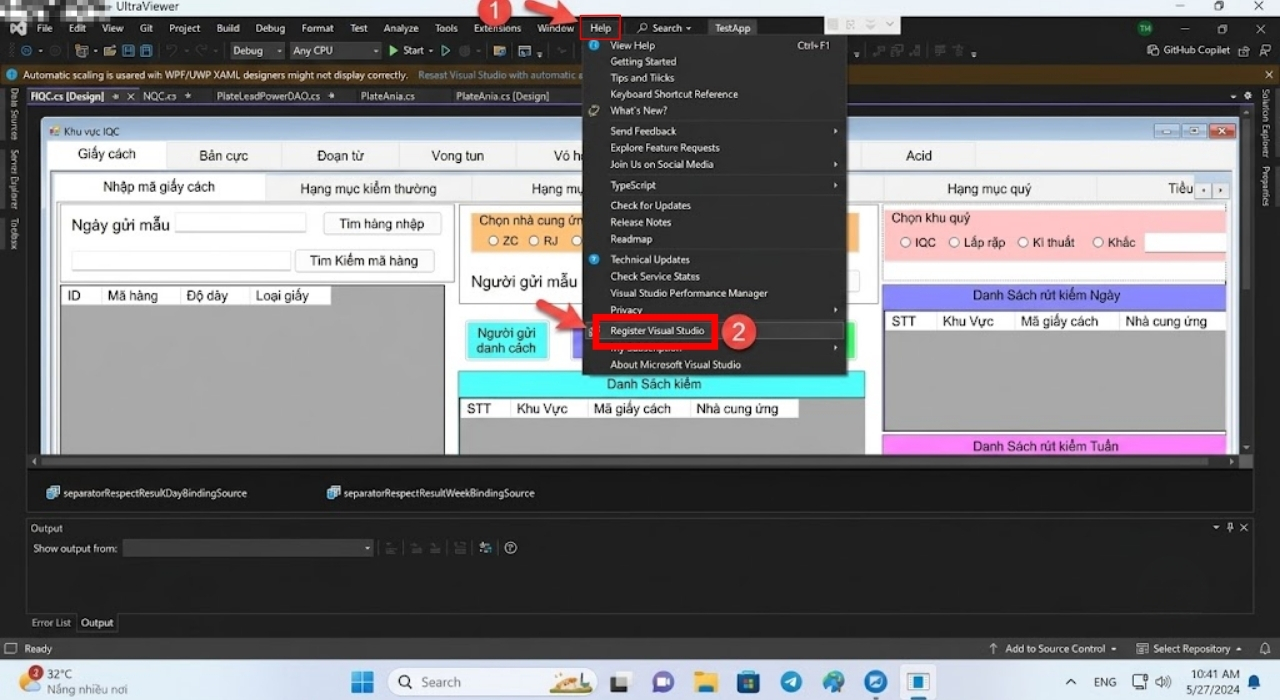Open Telegram from the taskbar
The image size is (1280, 700).
point(791,682)
